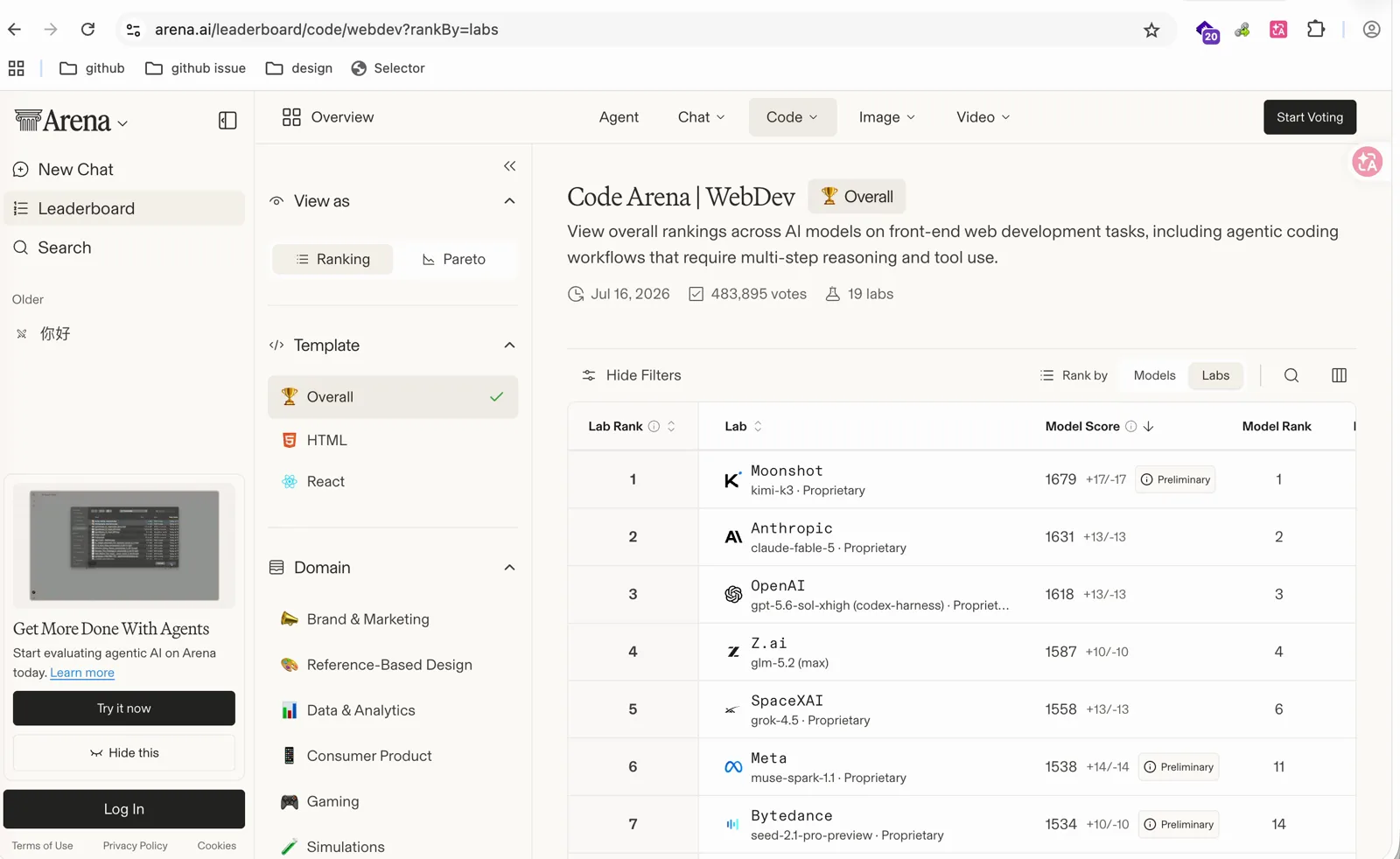Screen dimensions: 1400x859
Task: Switch view to Ranking
Action: tap(332, 260)
